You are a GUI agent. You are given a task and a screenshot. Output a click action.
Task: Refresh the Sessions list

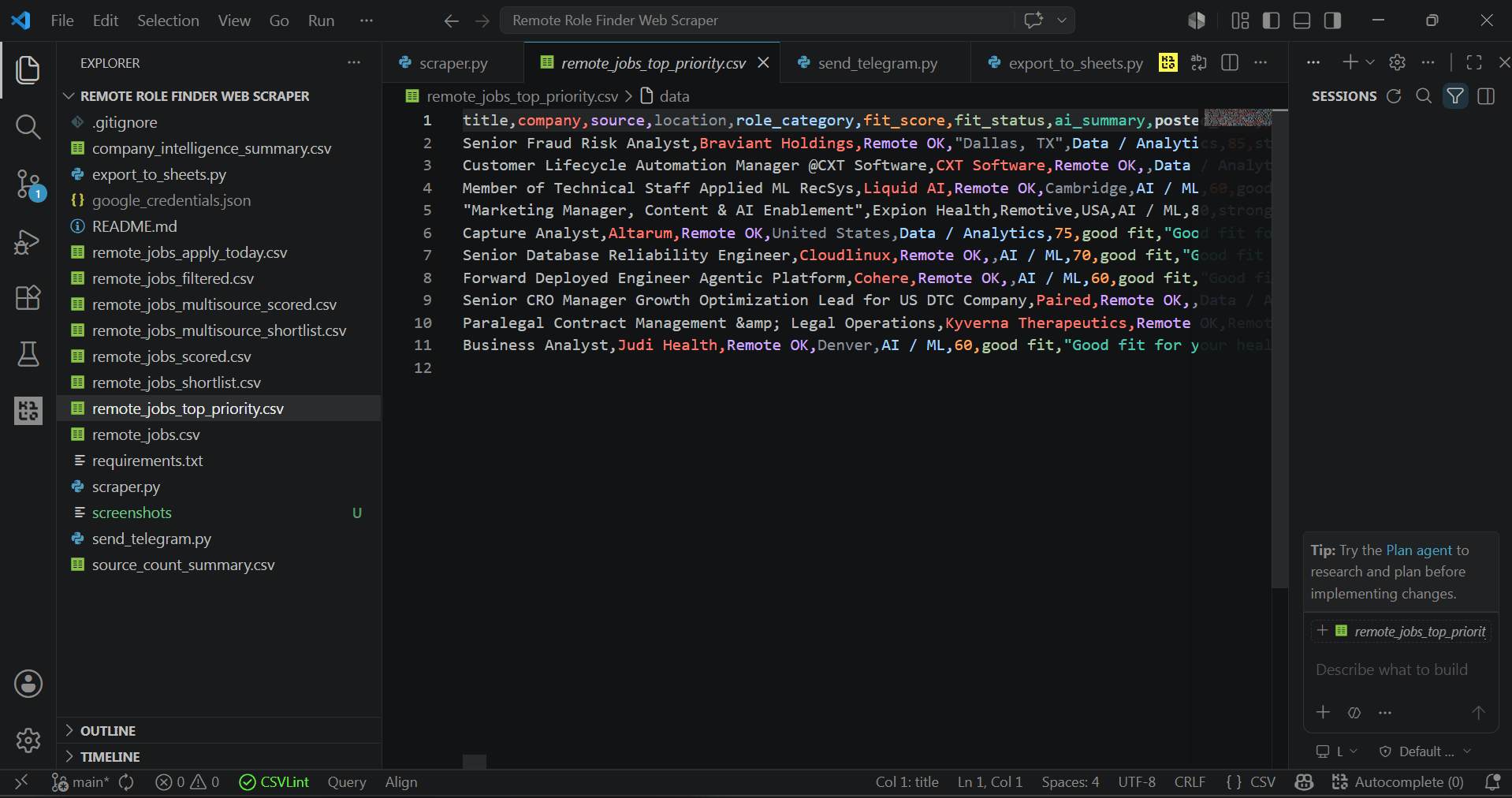tap(1394, 96)
